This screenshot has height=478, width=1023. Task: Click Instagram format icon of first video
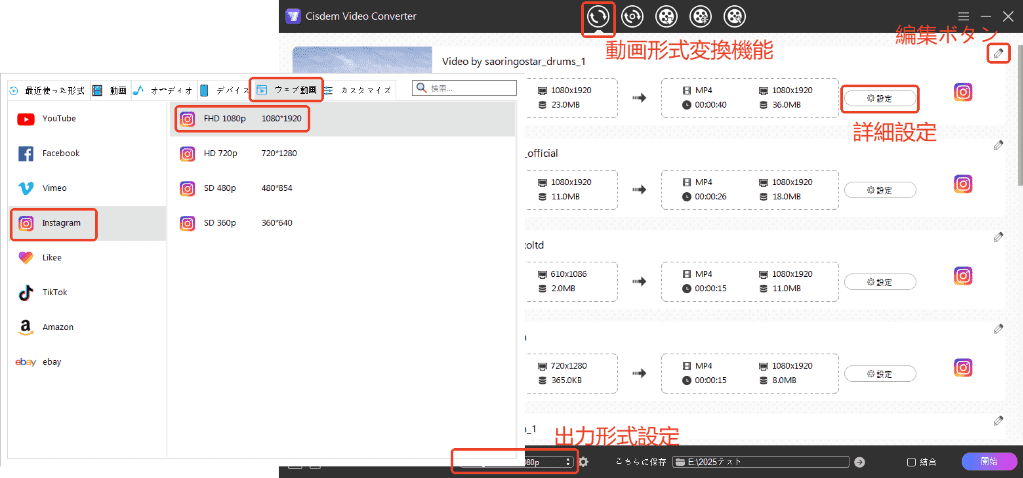tap(963, 92)
